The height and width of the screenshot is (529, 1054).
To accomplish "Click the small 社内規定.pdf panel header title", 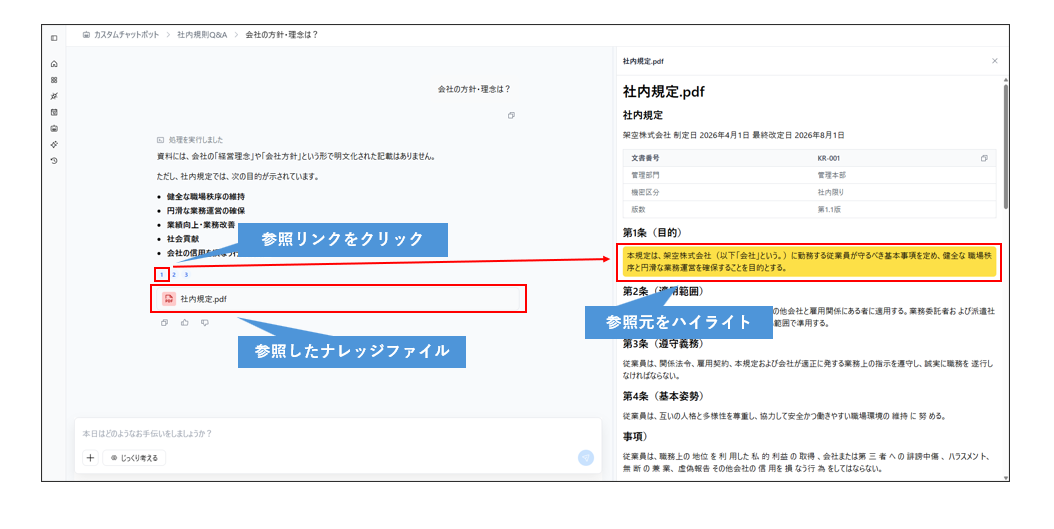I will [643, 61].
